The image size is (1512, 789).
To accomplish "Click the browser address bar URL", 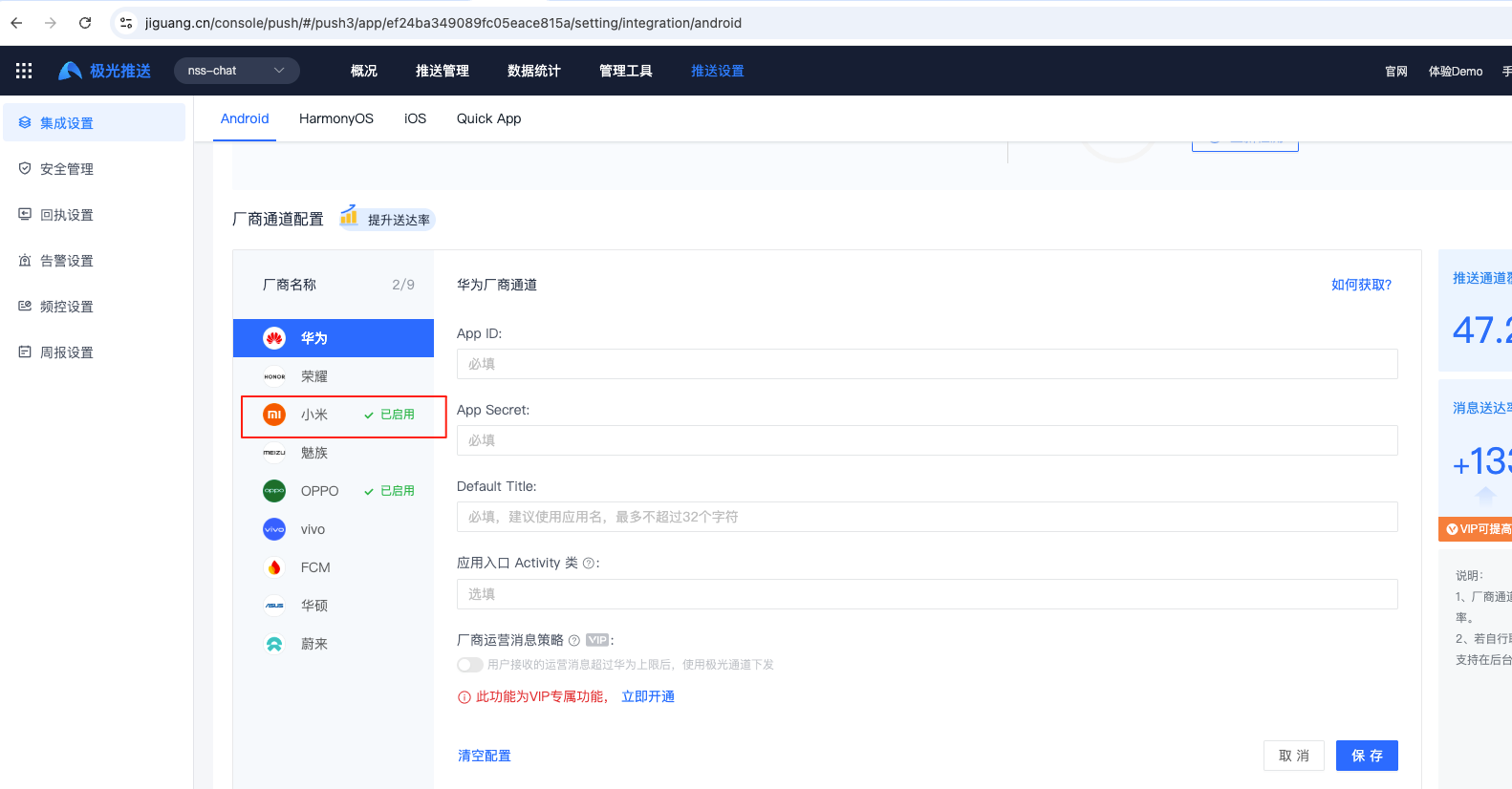I will [443, 23].
